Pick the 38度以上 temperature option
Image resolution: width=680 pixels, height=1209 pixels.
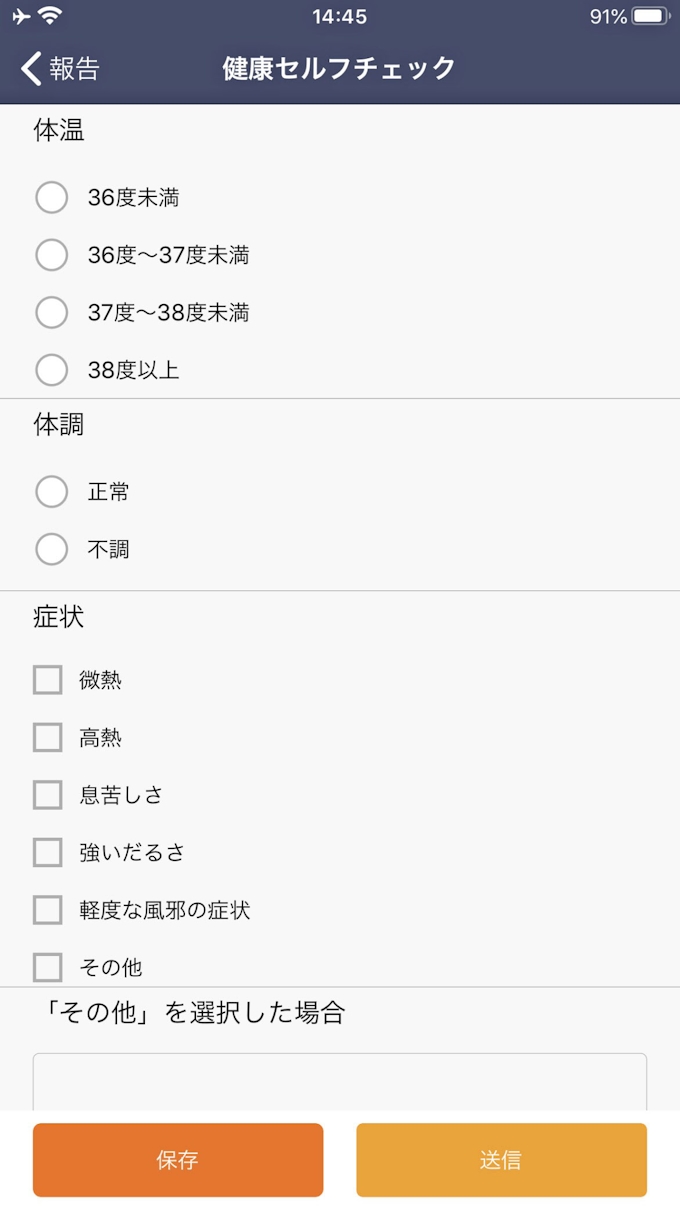point(52,370)
